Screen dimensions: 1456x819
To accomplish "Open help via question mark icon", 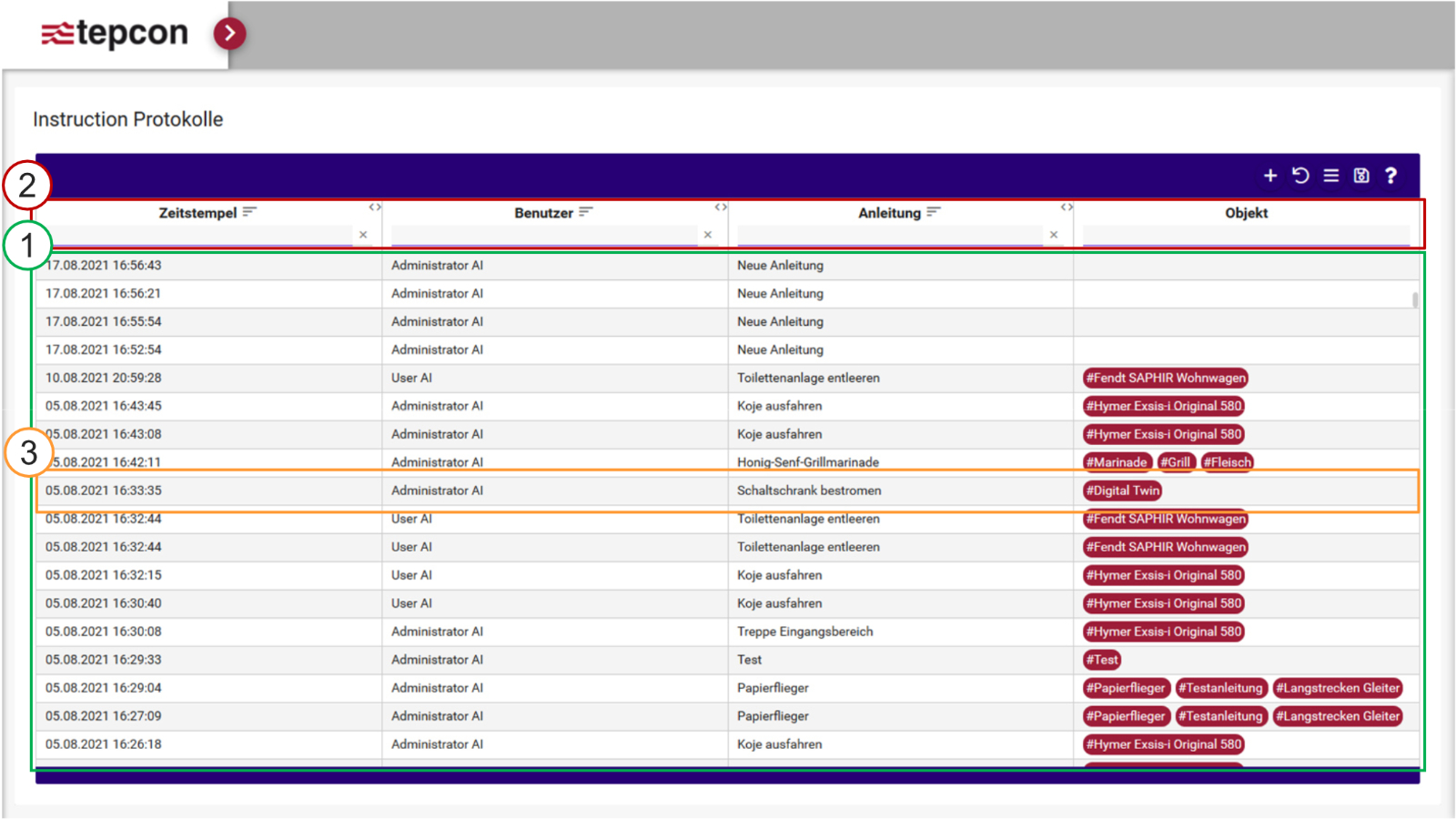I will (1390, 176).
